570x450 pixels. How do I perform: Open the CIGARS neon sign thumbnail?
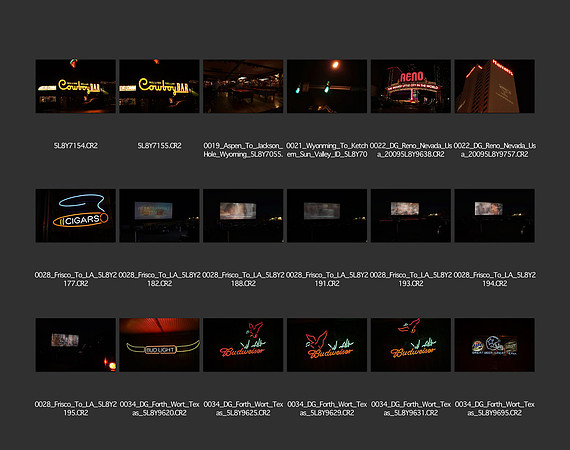(x=76, y=216)
